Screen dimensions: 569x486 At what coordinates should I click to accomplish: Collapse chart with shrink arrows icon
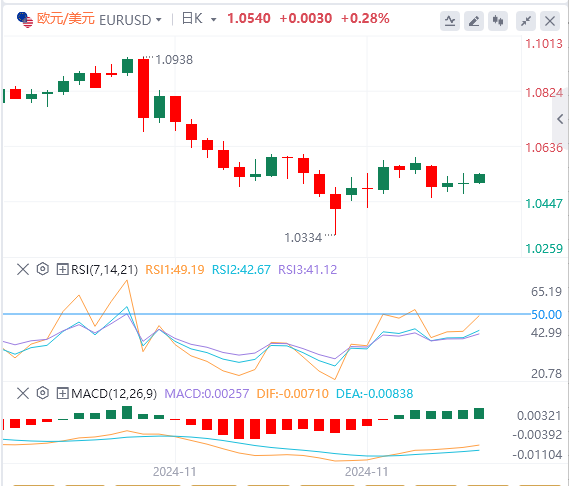526,21
